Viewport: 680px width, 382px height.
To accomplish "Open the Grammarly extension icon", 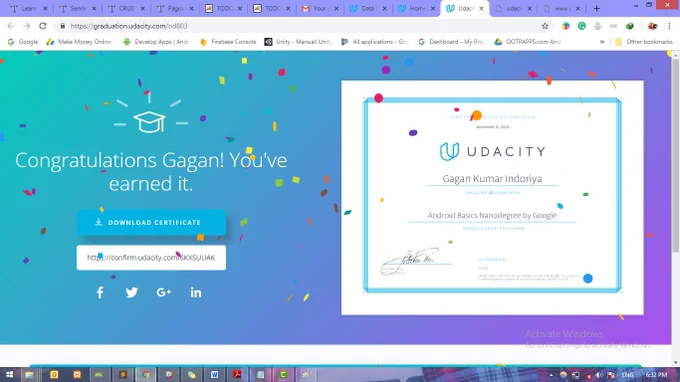I will (x=582, y=26).
